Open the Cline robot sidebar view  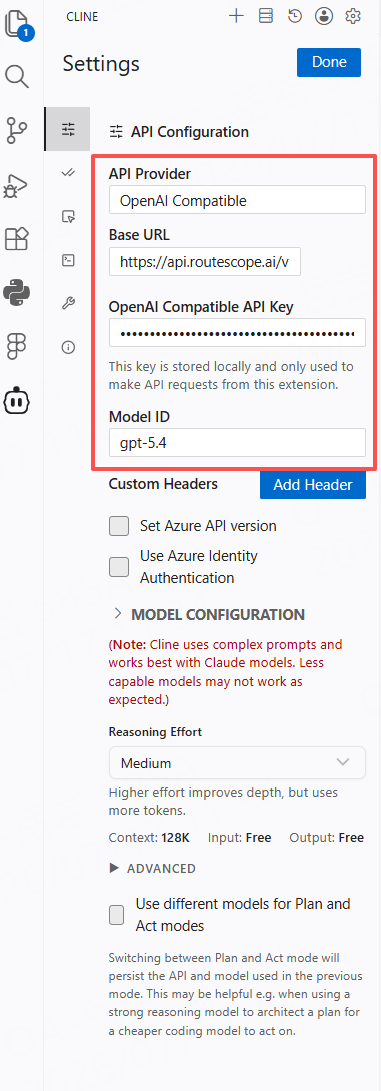coord(17,400)
